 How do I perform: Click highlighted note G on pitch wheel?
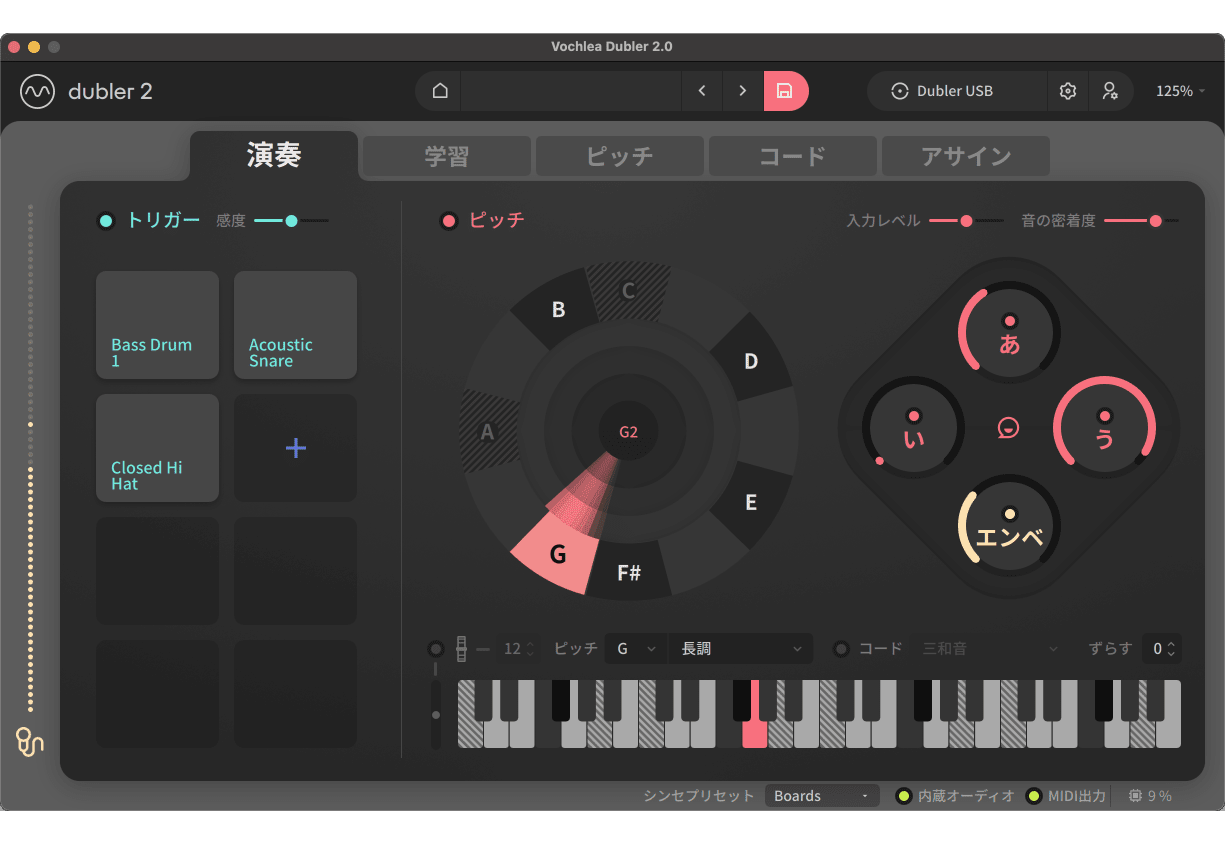[x=557, y=552]
